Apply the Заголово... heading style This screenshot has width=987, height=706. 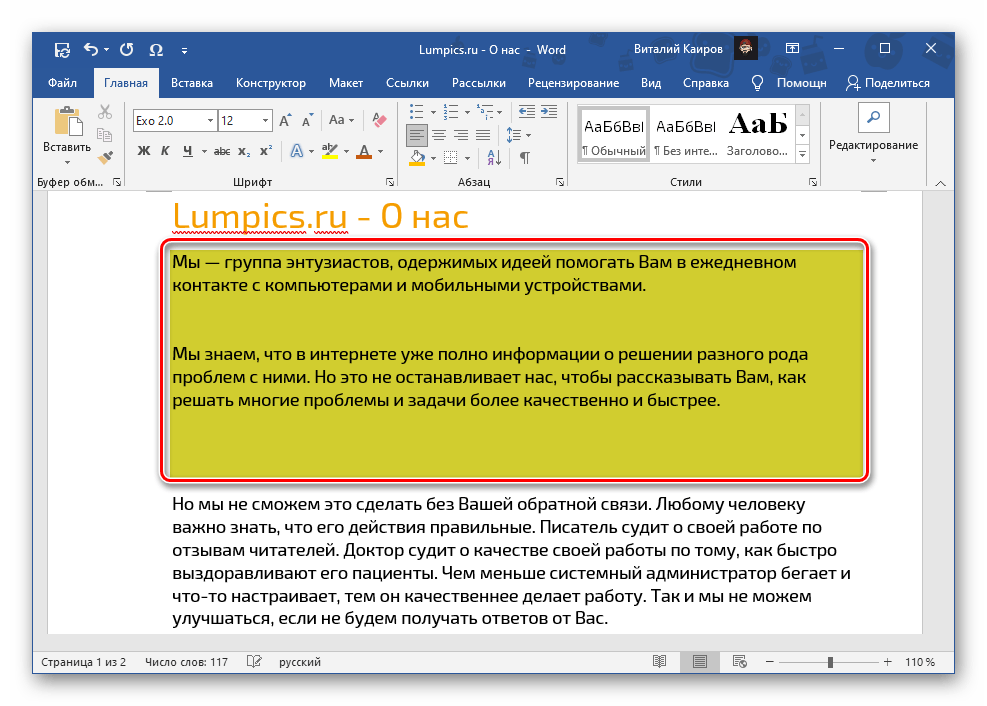[x=757, y=134]
